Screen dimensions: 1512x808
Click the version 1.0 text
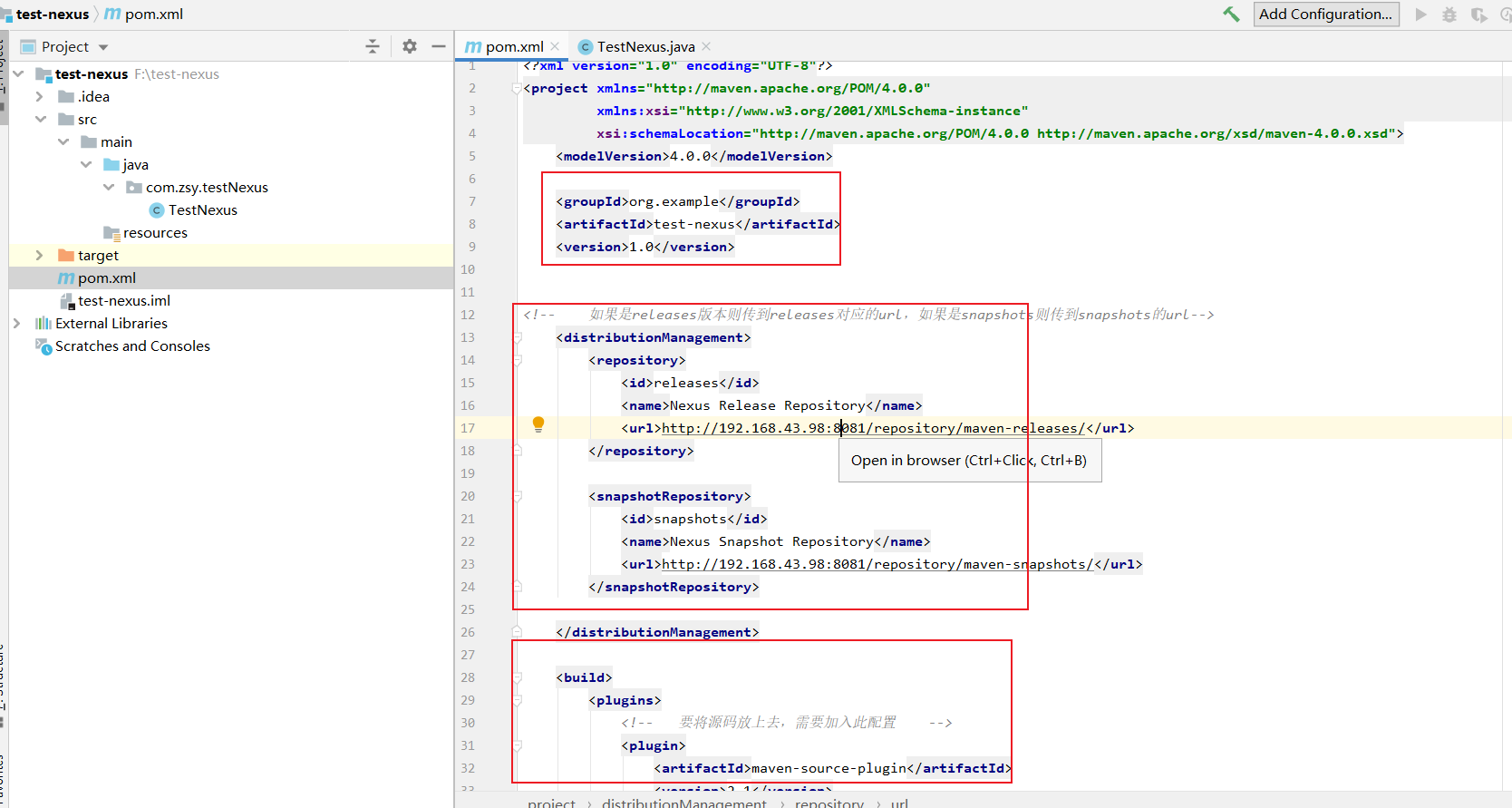pyautogui.click(x=642, y=247)
